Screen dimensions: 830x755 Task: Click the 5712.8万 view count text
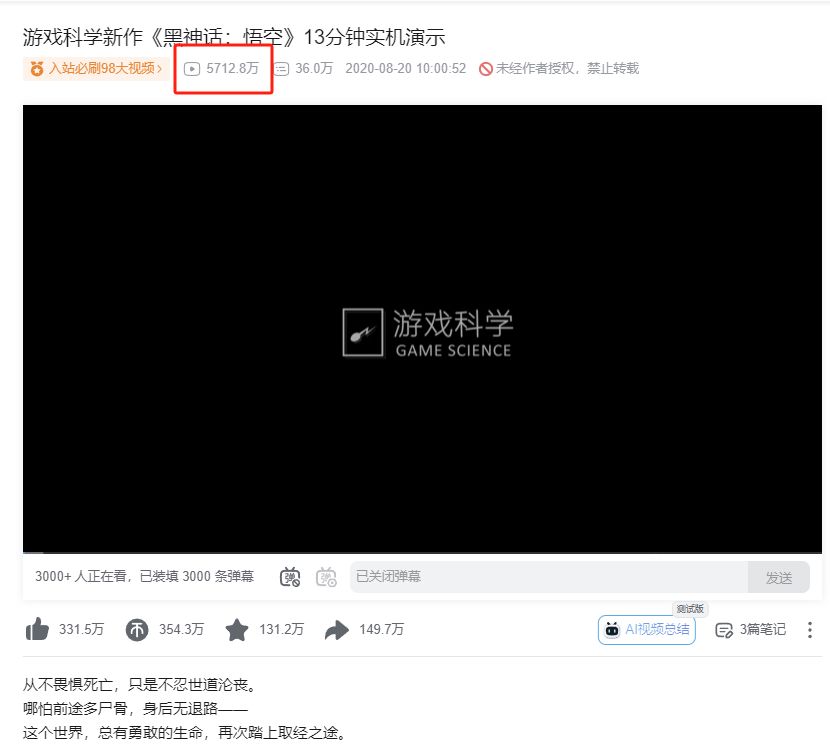coord(232,68)
